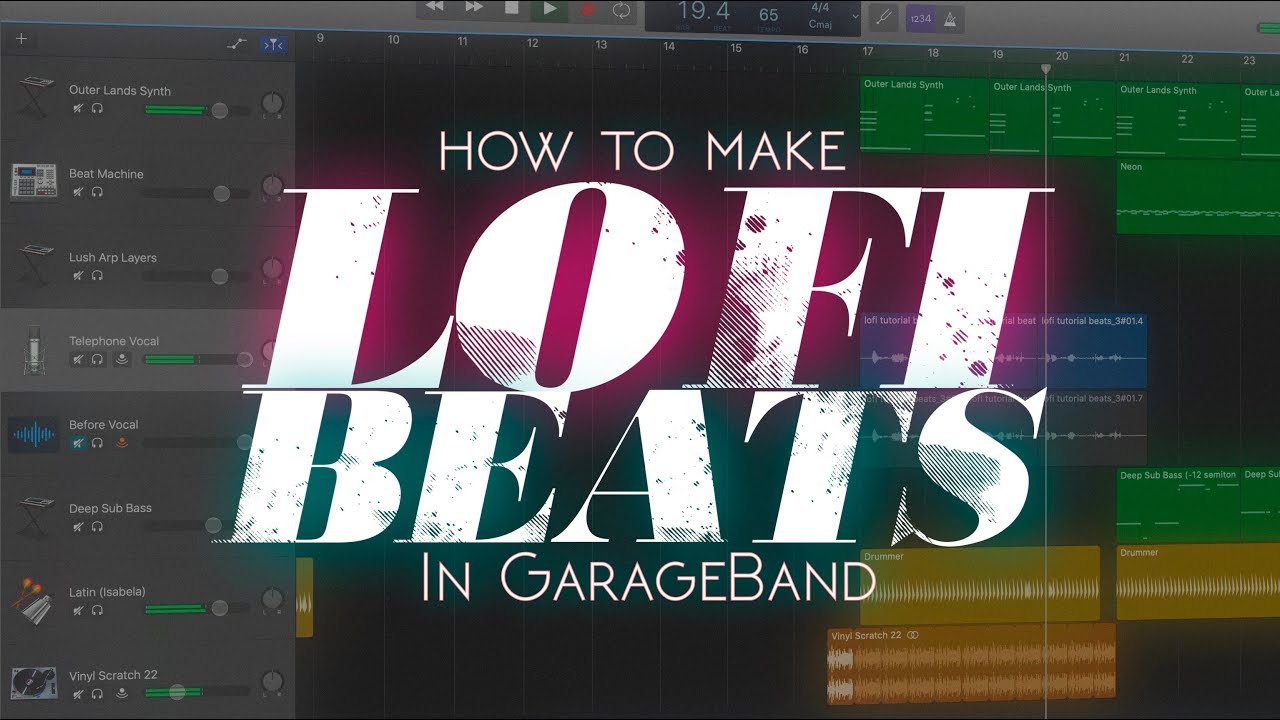The image size is (1280, 720).
Task: Solo the Before Vocal track
Action: [97, 442]
